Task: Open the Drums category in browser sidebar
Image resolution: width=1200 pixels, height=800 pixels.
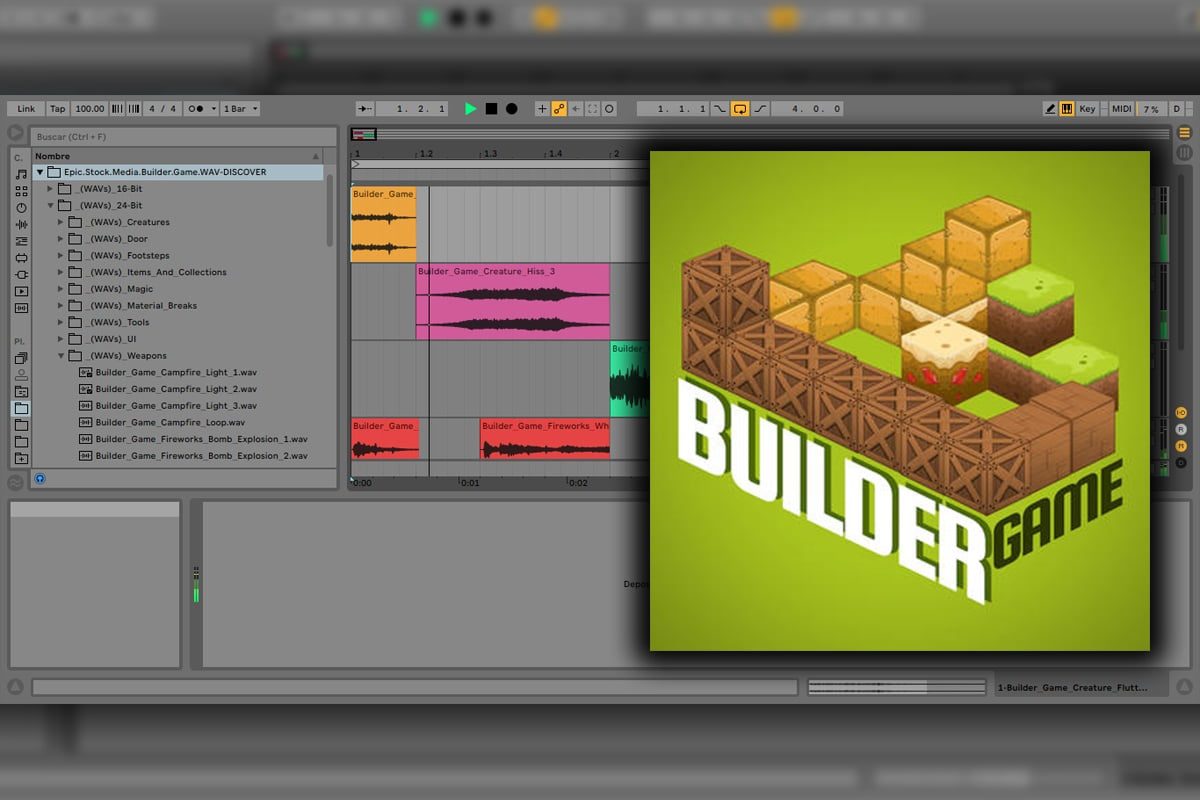Action: [x=21, y=191]
